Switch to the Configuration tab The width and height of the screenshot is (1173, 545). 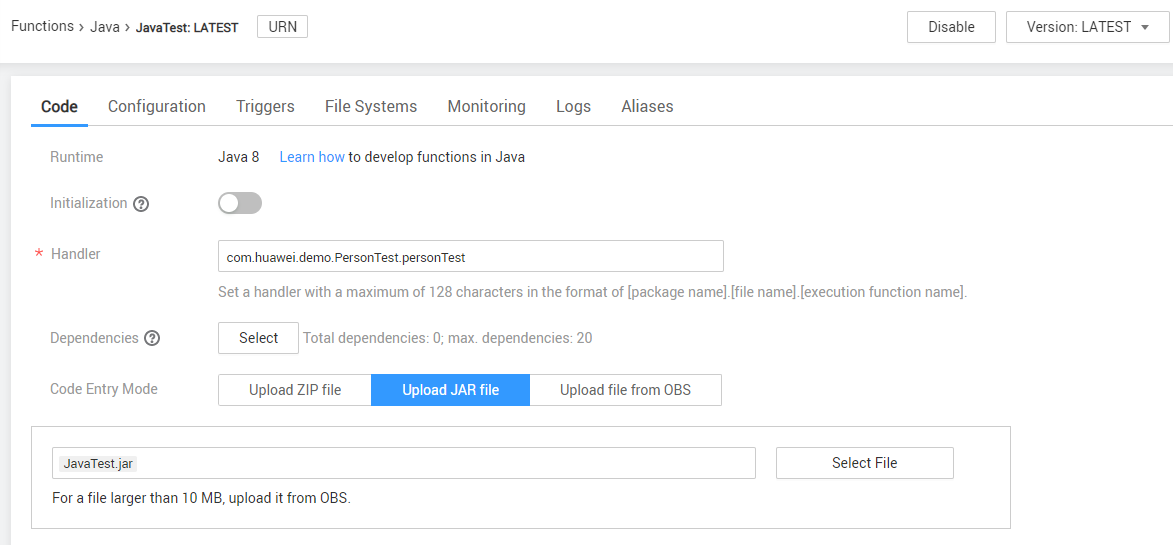tap(157, 106)
